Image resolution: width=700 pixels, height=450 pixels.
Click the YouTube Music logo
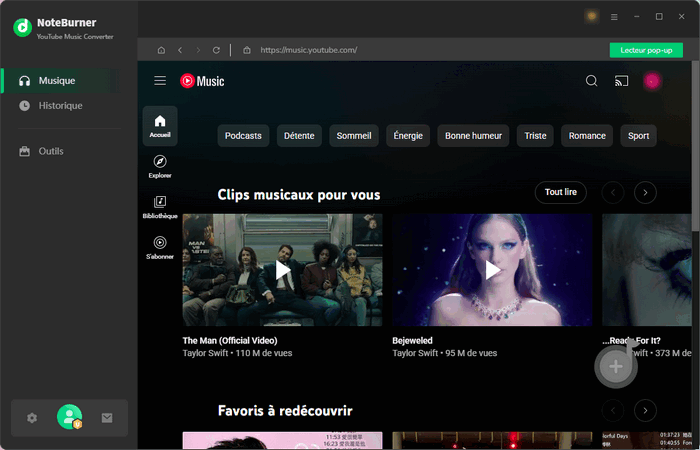point(202,81)
